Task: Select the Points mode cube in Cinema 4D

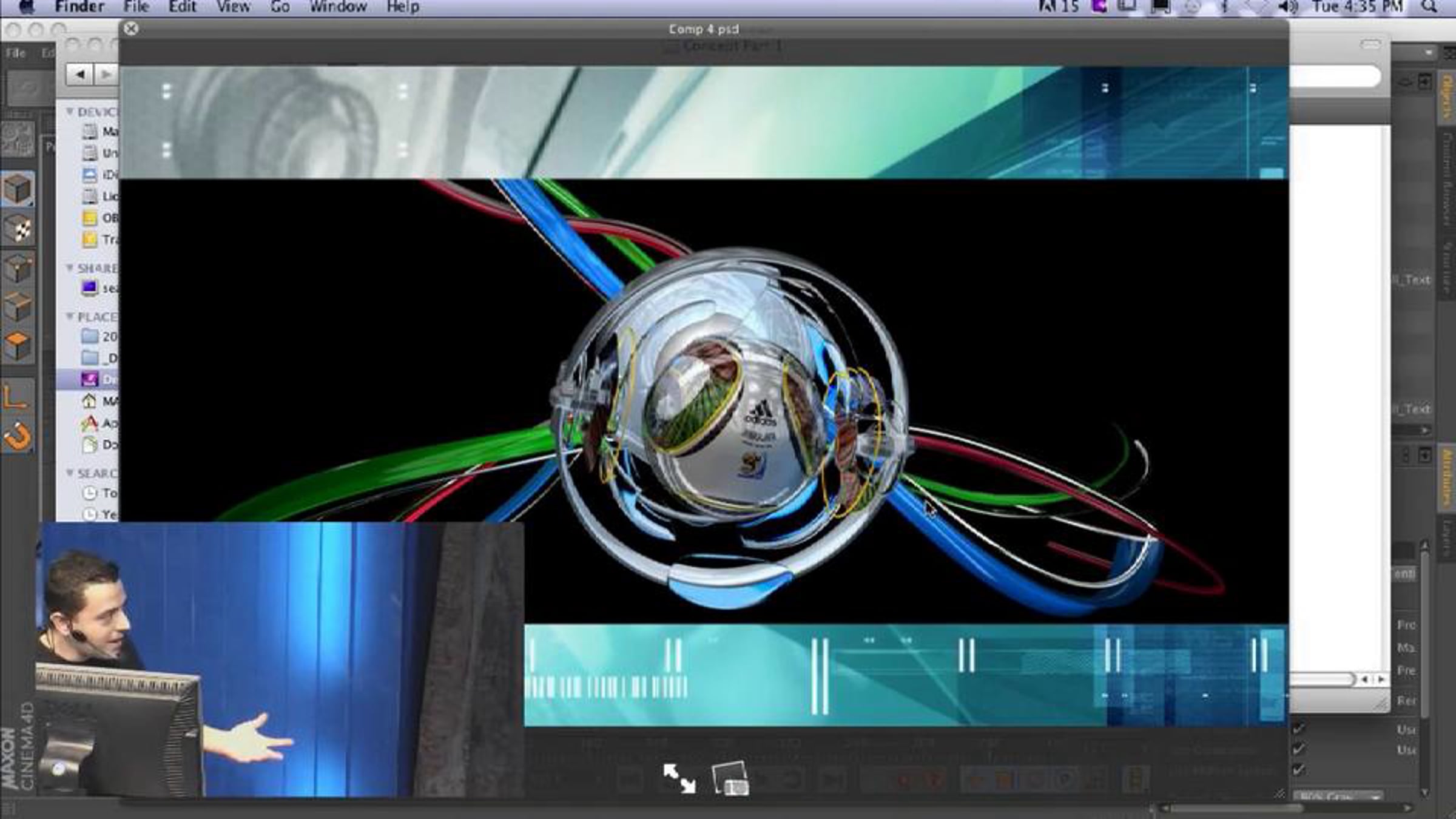Action: (18, 268)
